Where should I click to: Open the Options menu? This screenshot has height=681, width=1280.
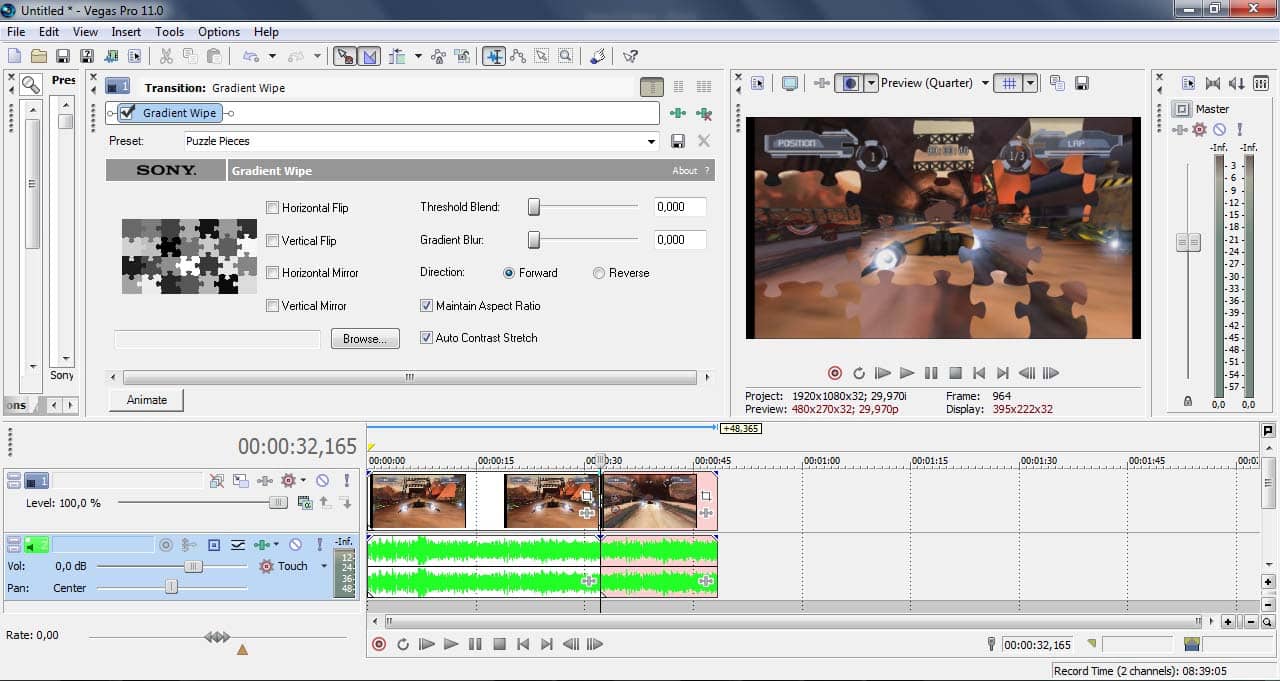click(218, 32)
